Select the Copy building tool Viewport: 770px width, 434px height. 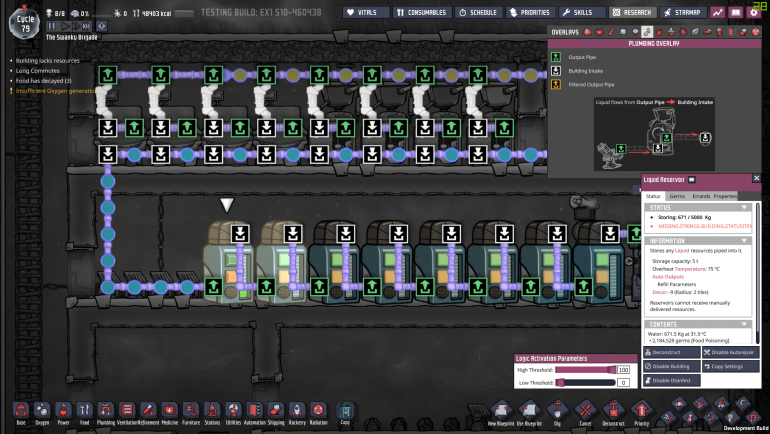pyautogui.click(x=345, y=413)
